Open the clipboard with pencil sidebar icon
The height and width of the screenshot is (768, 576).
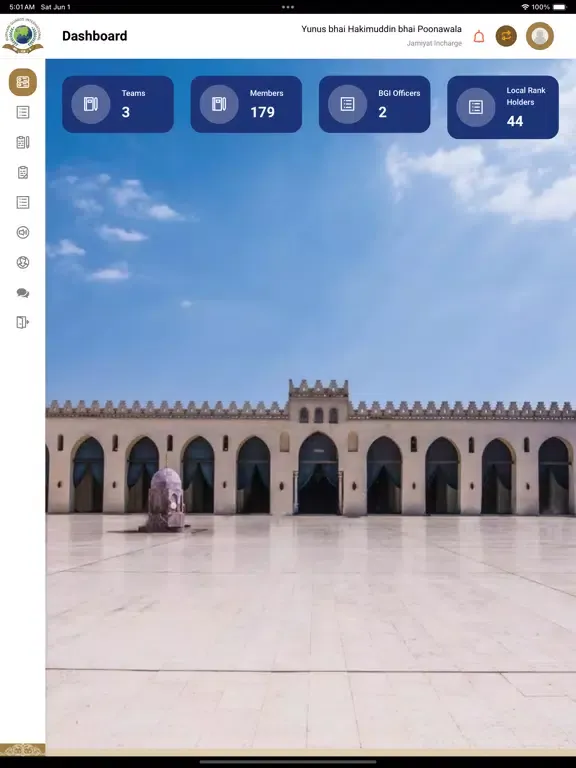pos(23,142)
